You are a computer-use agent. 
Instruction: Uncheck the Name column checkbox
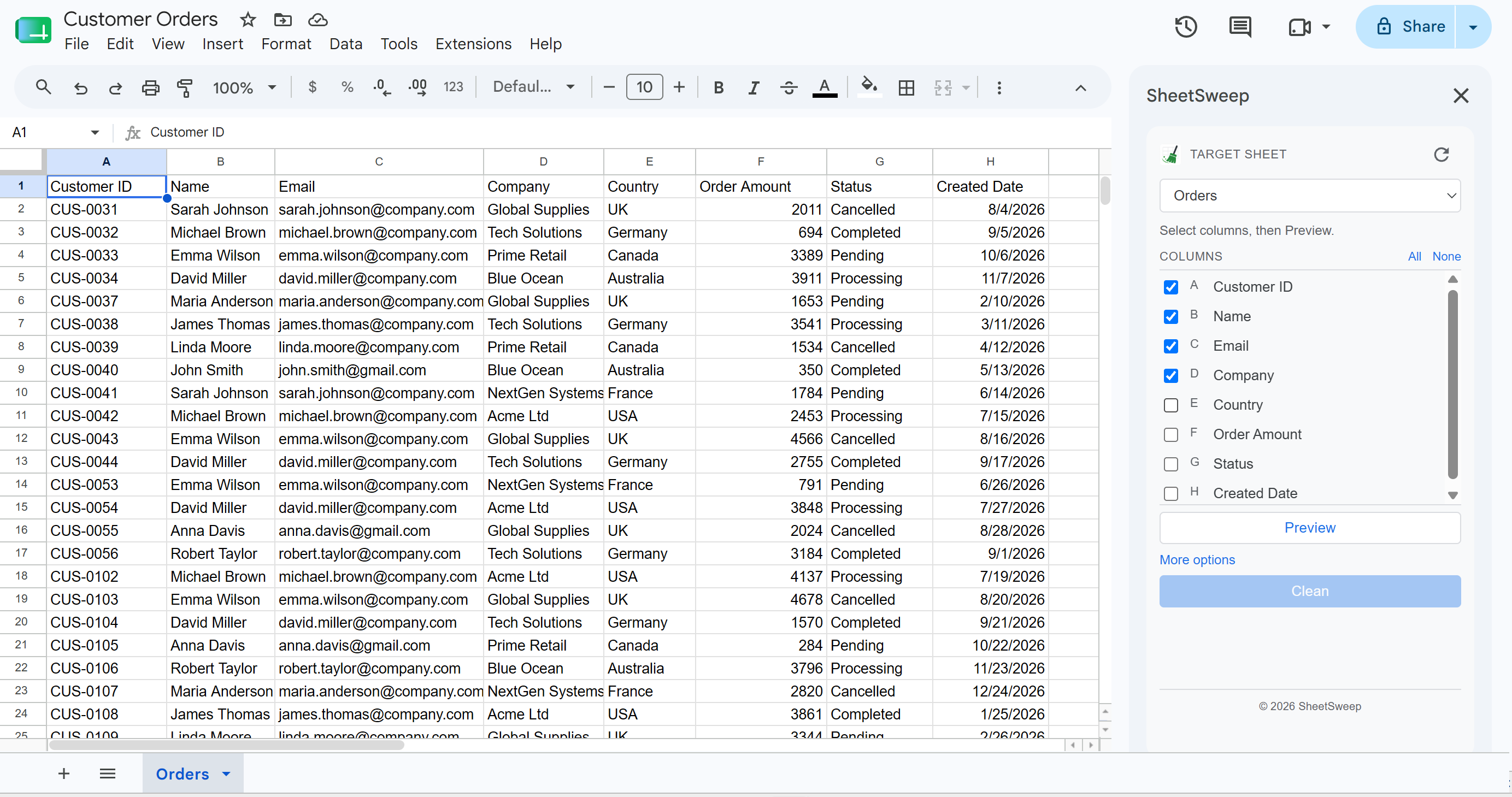pos(1170,317)
